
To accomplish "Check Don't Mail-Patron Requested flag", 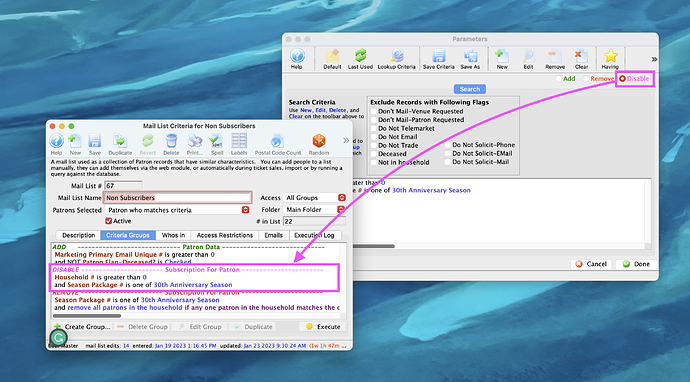I will pyautogui.click(x=374, y=120).
